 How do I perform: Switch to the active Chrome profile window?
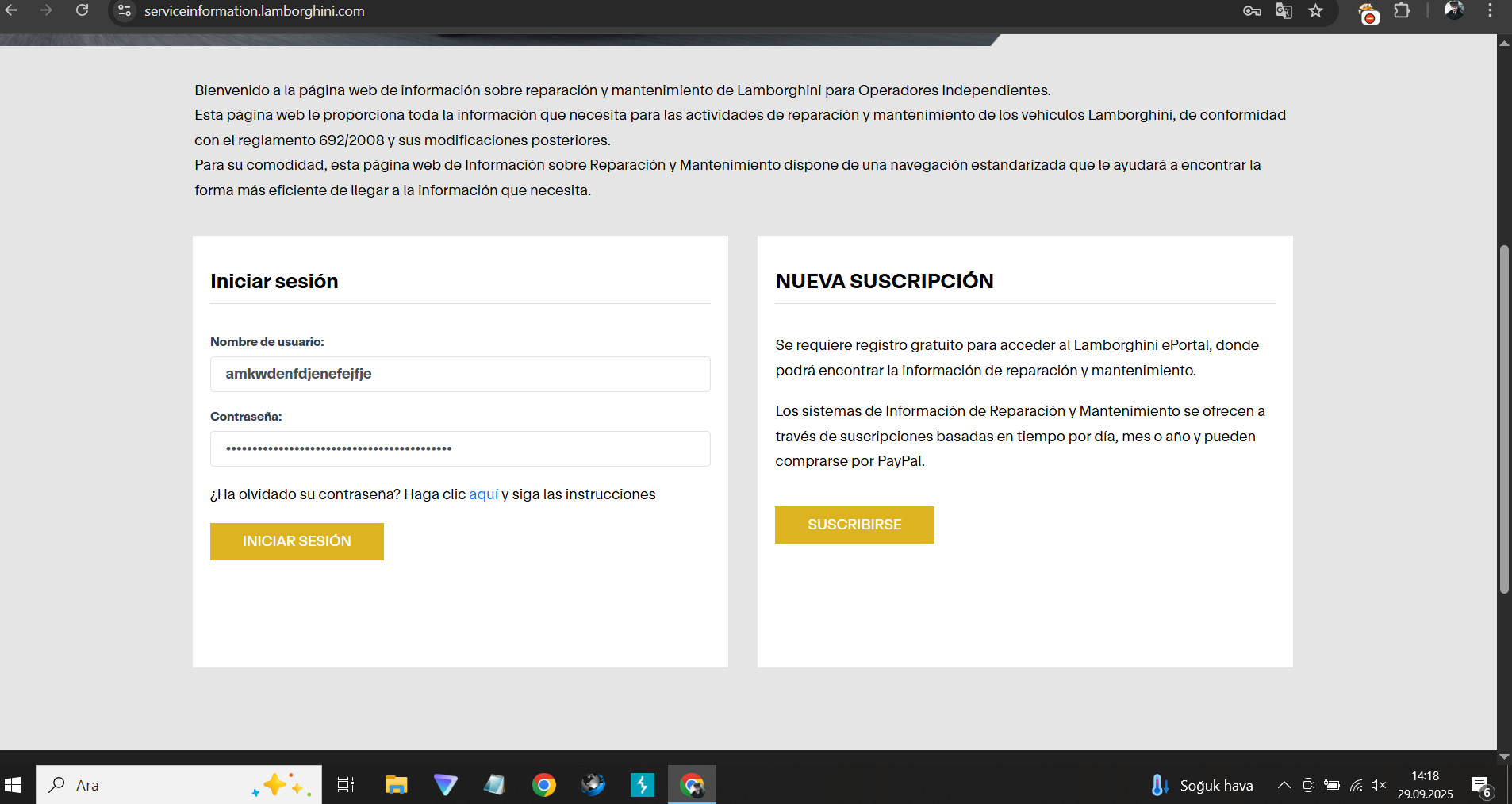coord(692,785)
